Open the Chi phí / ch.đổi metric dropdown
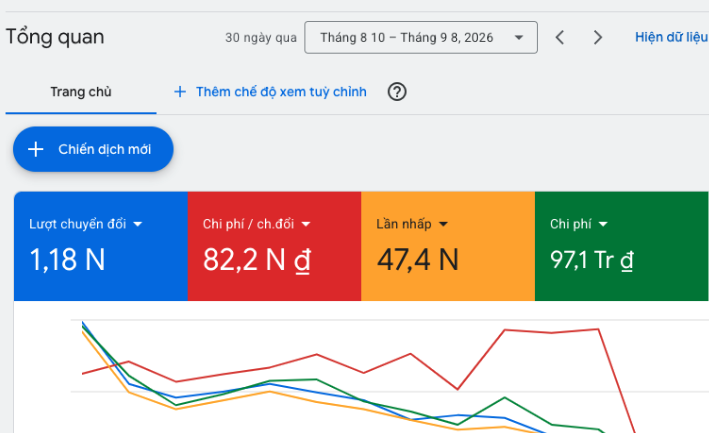Screen dimensions: 709x433 tap(256, 224)
